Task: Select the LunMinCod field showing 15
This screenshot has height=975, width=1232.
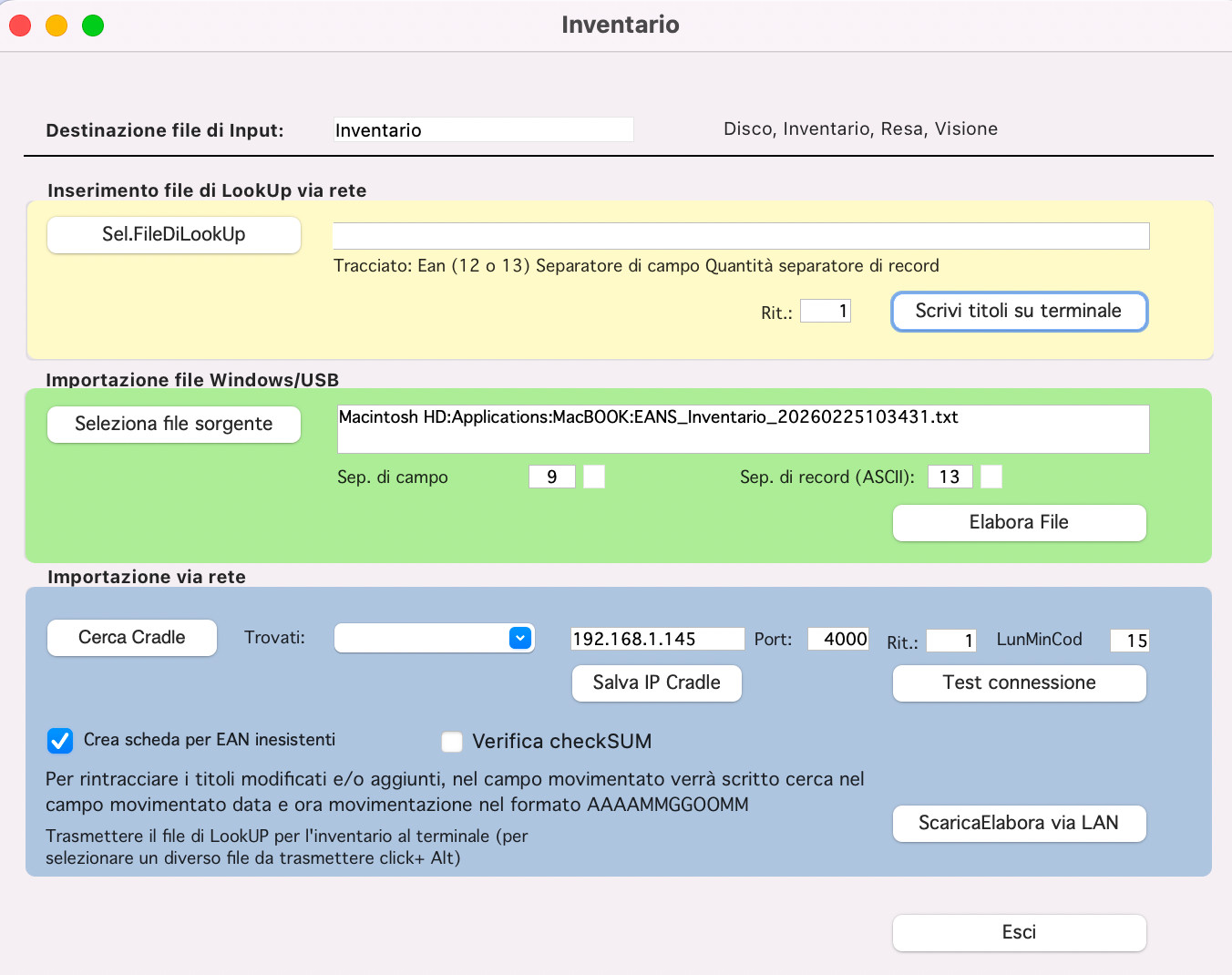Action: point(1129,641)
